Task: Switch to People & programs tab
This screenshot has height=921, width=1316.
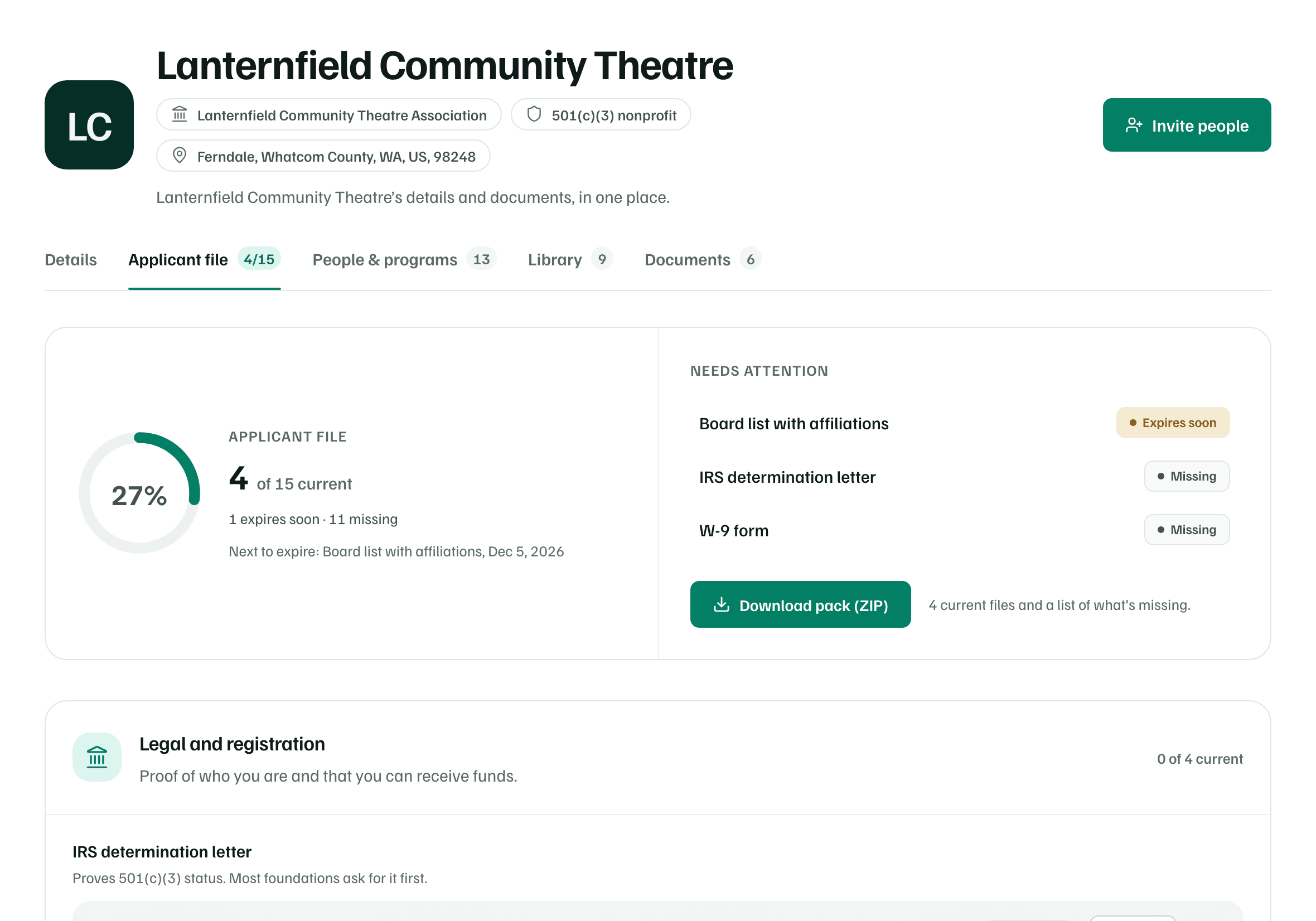Action: [x=404, y=260]
